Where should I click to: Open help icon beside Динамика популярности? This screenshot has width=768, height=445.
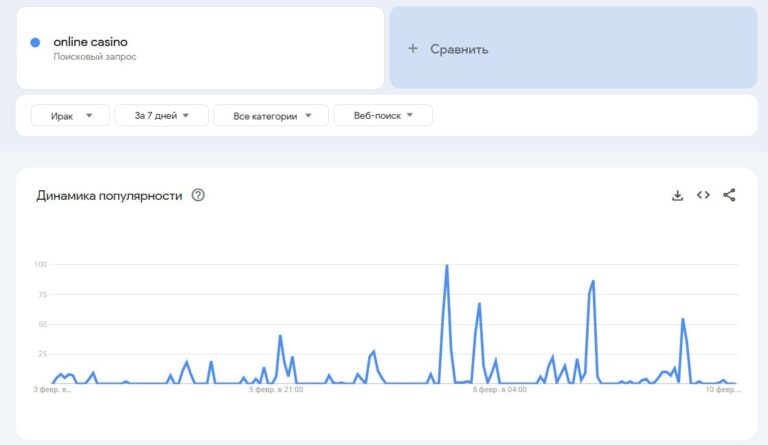point(198,195)
